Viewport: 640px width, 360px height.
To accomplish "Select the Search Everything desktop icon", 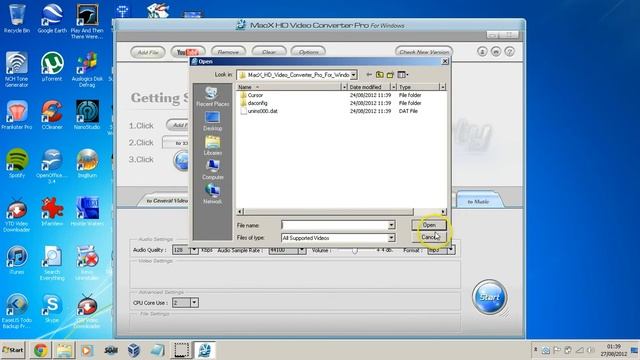I will [52, 263].
